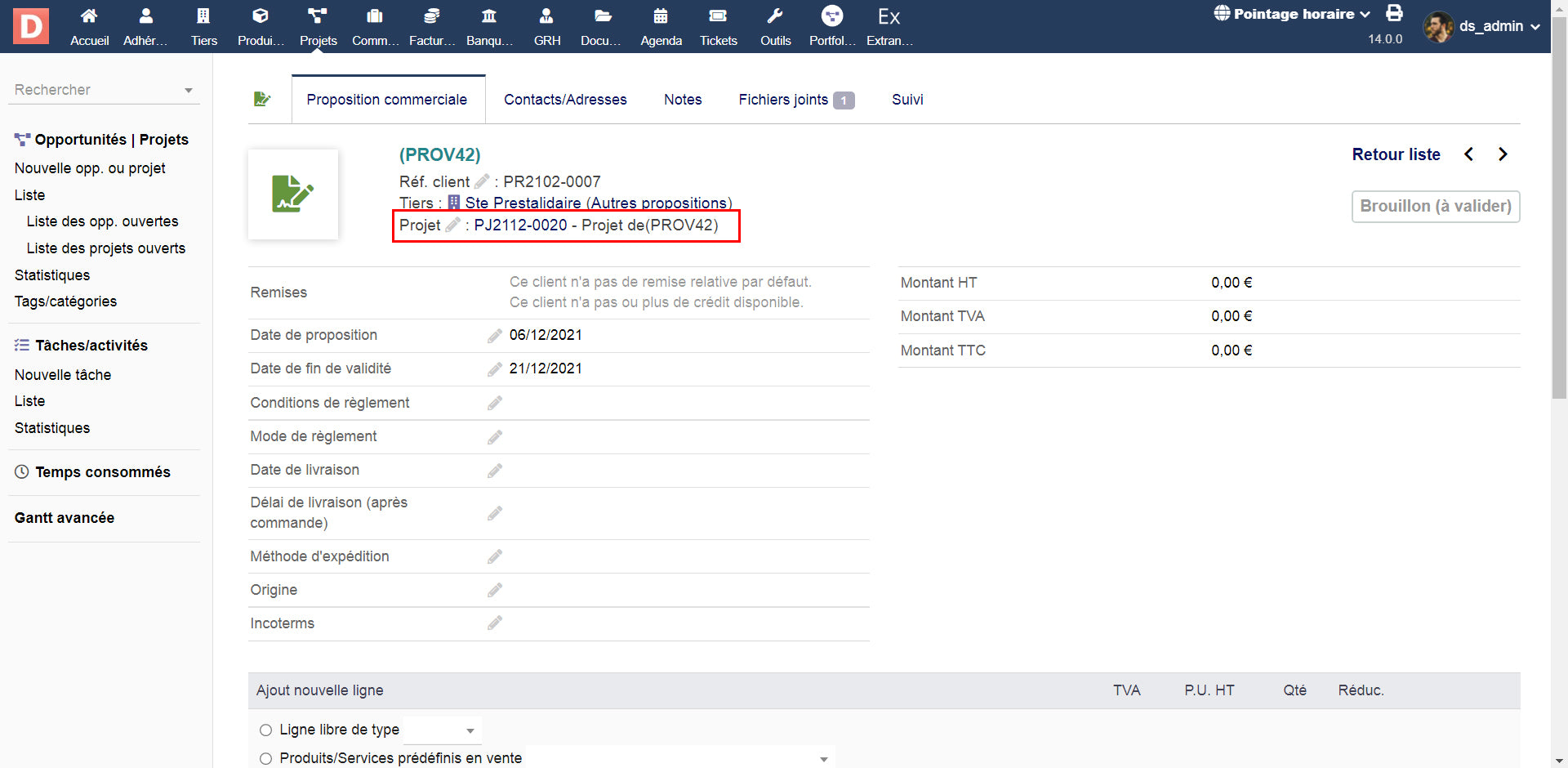Open the Agenda calendar icon
Screen dimensions: 1568x768
661,16
